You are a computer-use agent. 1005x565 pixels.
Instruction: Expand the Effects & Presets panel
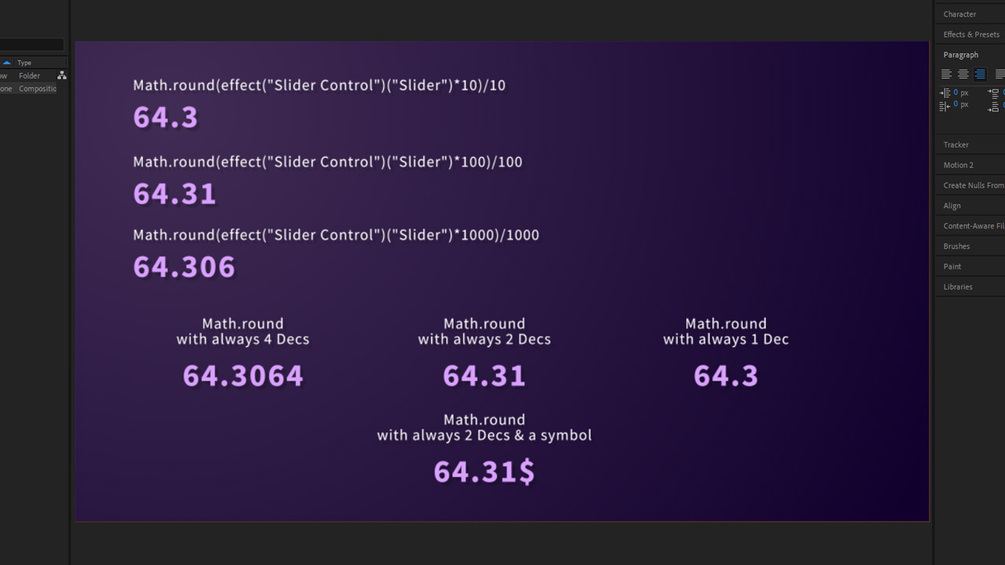click(x=970, y=35)
